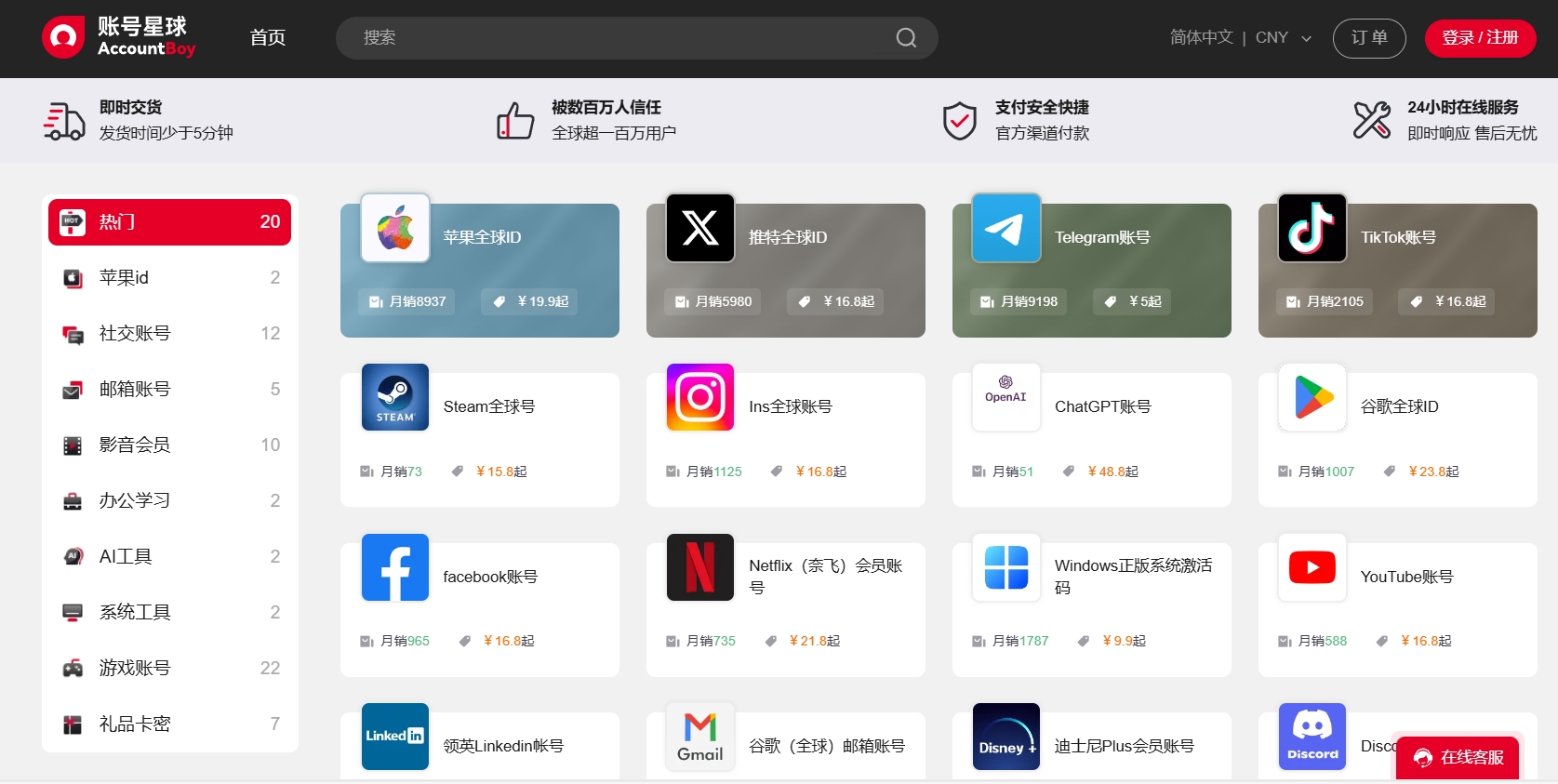Select the 热门 category tab
This screenshot has height=784, width=1558.
[x=169, y=222]
